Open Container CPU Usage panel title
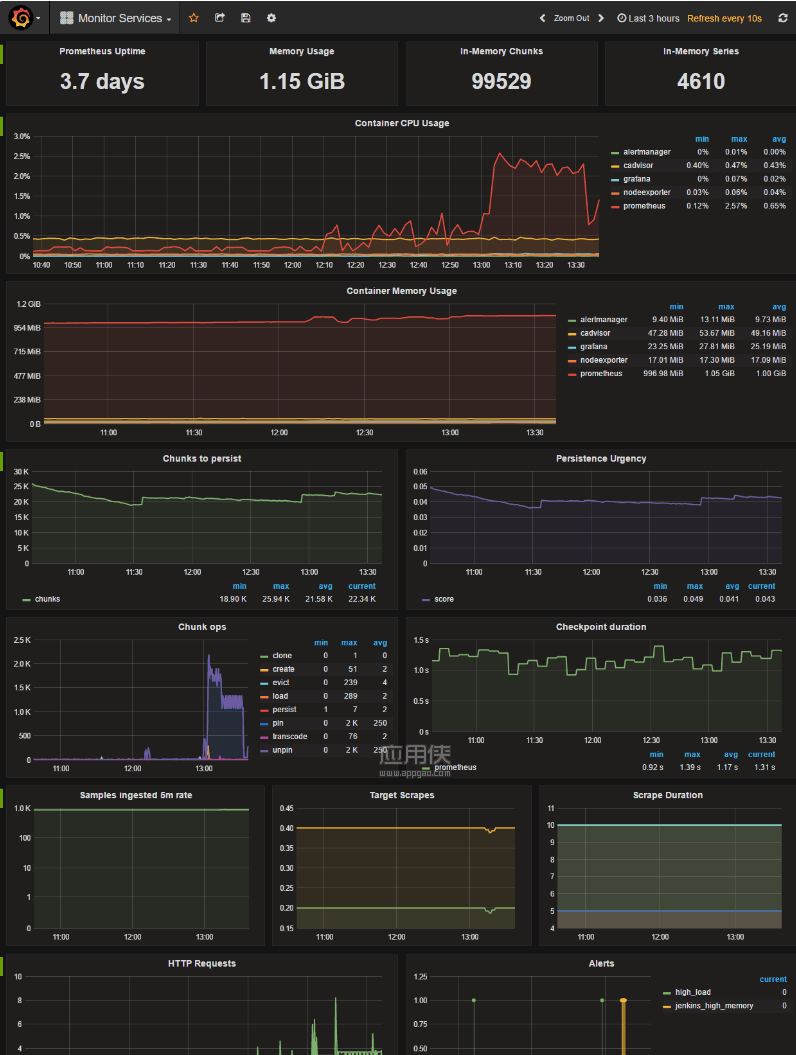796x1055 pixels. (402, 123)
